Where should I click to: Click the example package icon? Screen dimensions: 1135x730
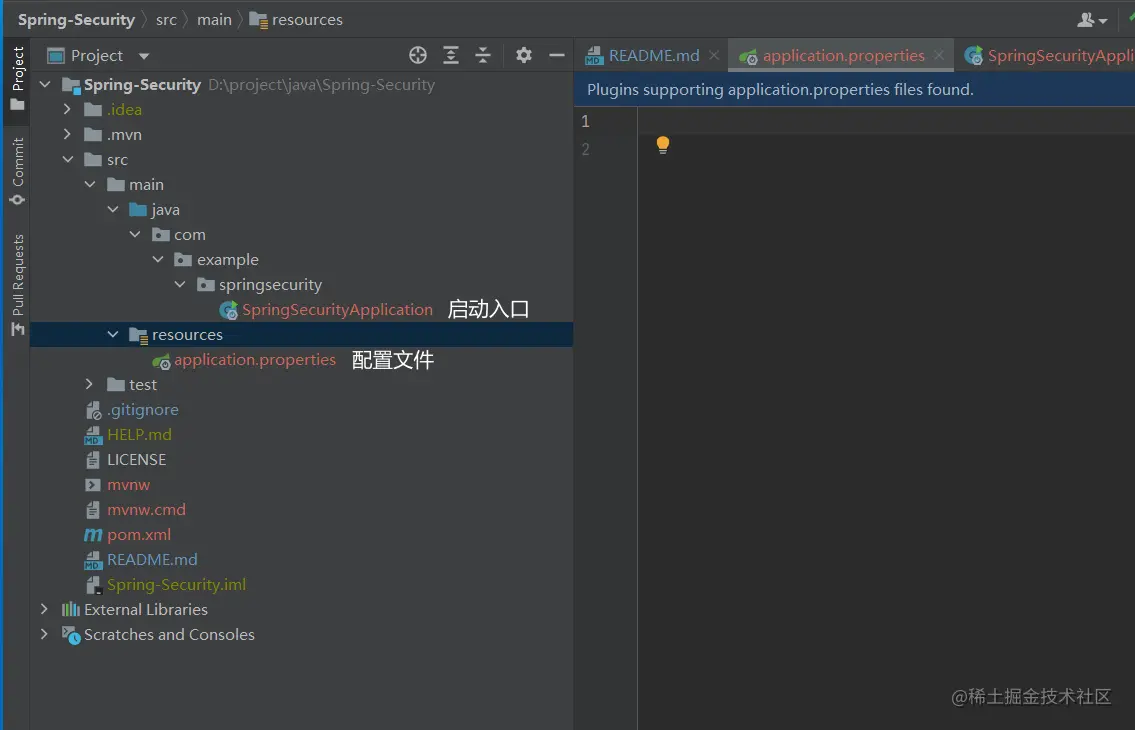(x=183, y=259)
